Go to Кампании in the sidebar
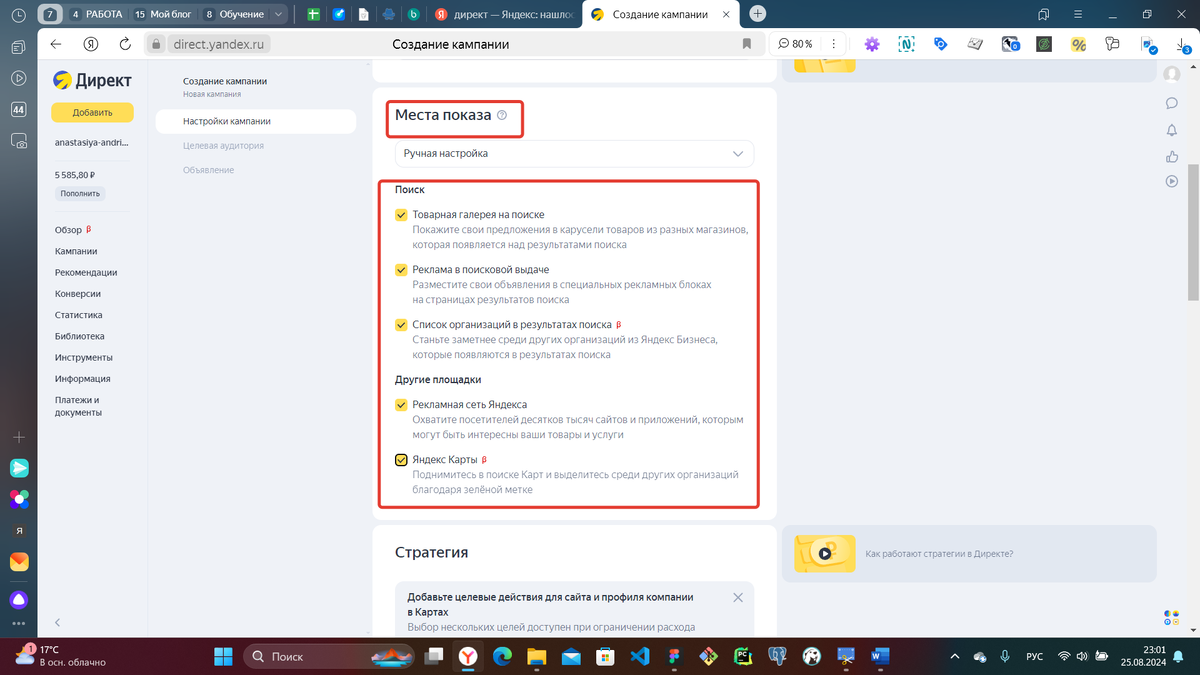Screen dimensions: 1200x675 (x=76, y=251)
